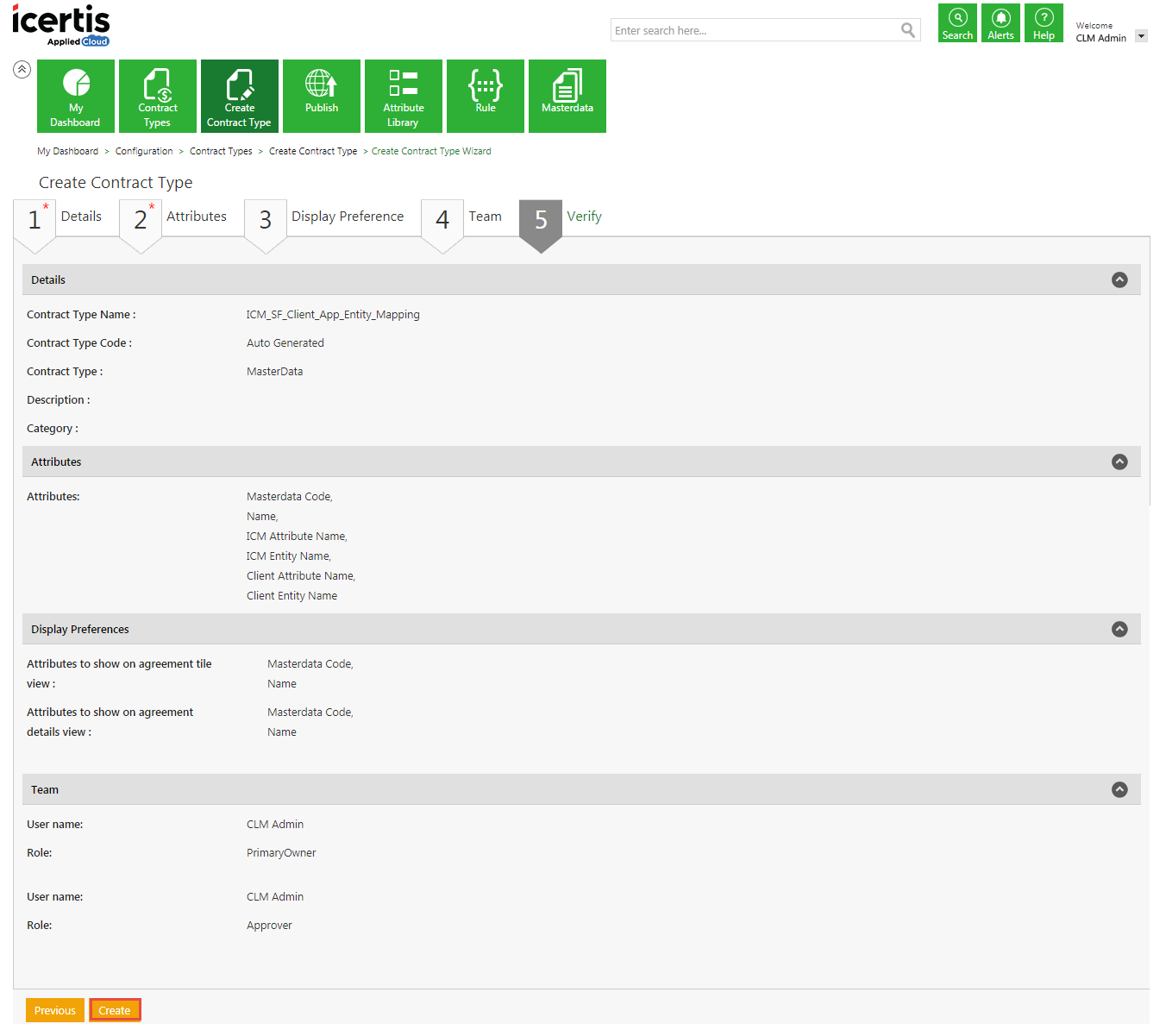Screen dimensions: 1166x1036
Task: Collapse the Team section
Action: (1119, 789)
